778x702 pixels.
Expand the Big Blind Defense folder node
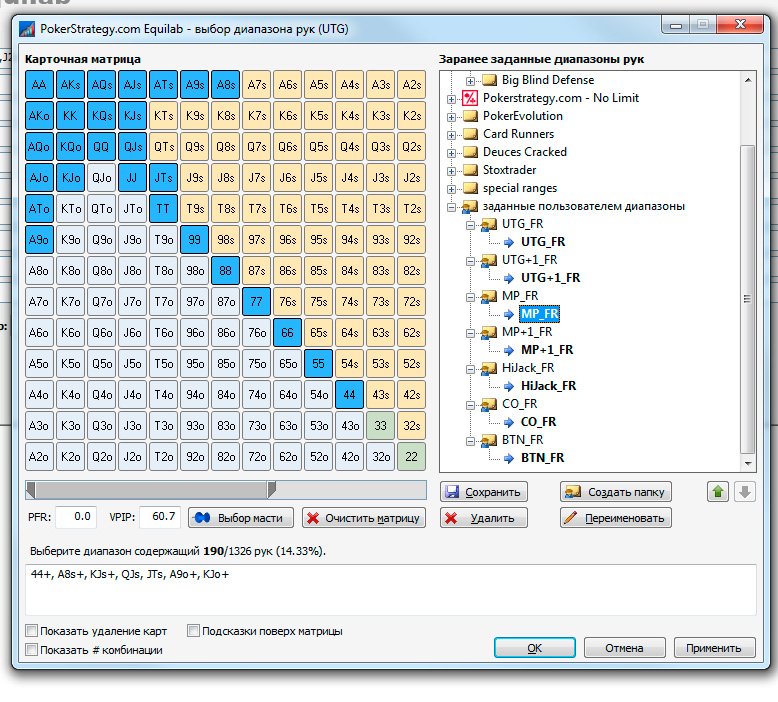(470, 81)
